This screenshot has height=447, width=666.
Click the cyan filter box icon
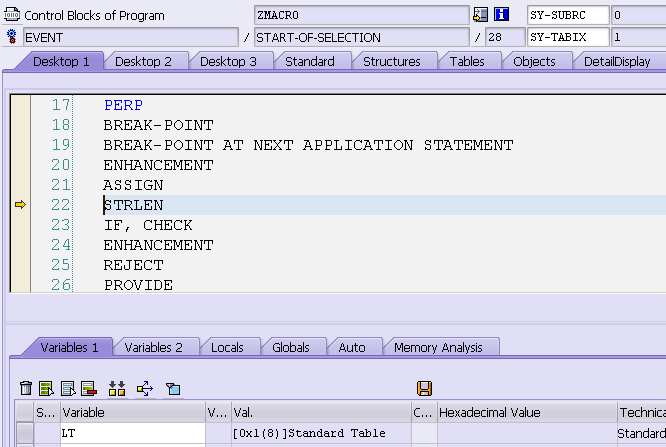pos(173,388)
